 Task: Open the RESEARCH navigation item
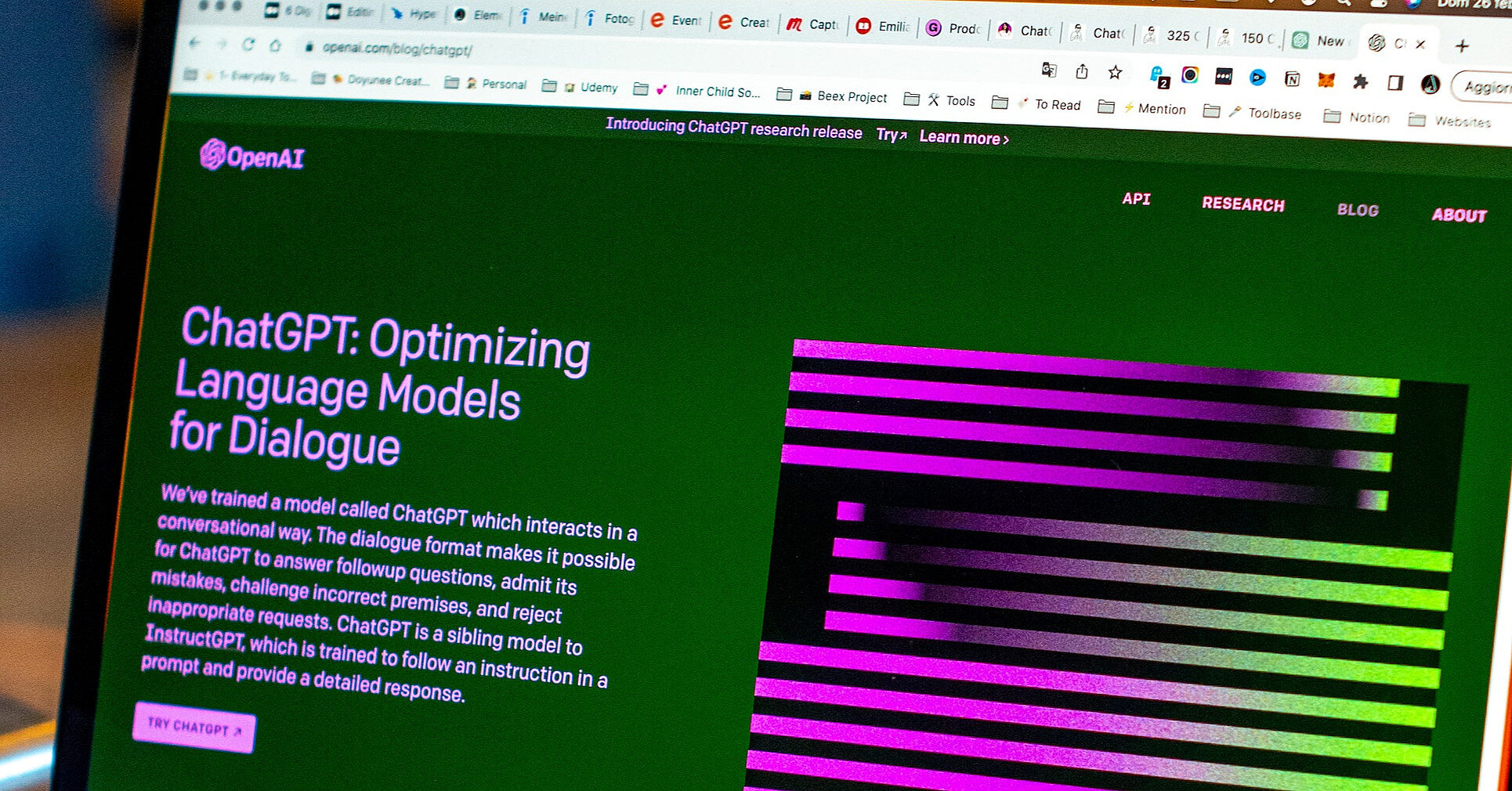click(1243, 204)
